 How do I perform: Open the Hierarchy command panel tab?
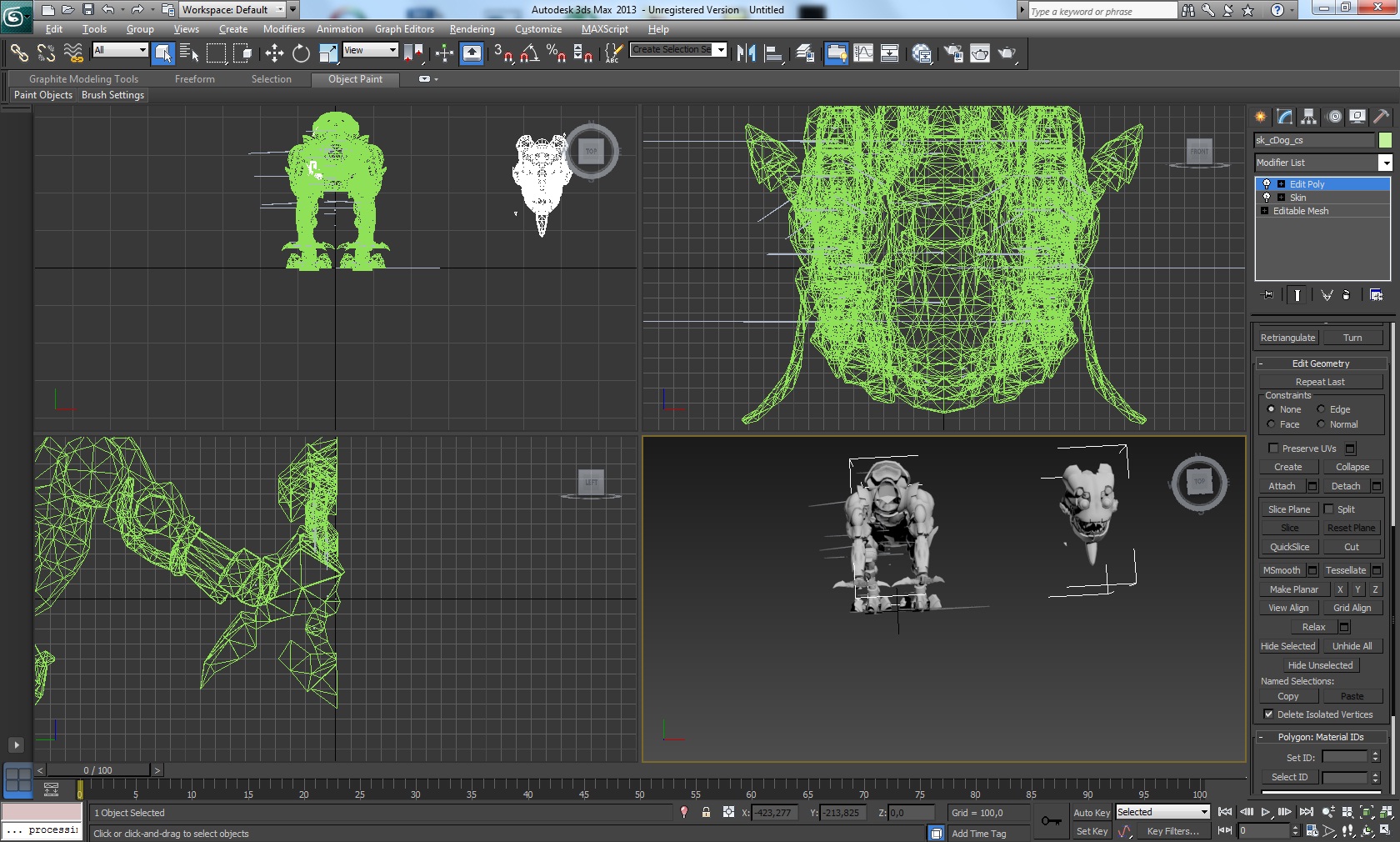pyautogui.click(x=1309, y=117)
